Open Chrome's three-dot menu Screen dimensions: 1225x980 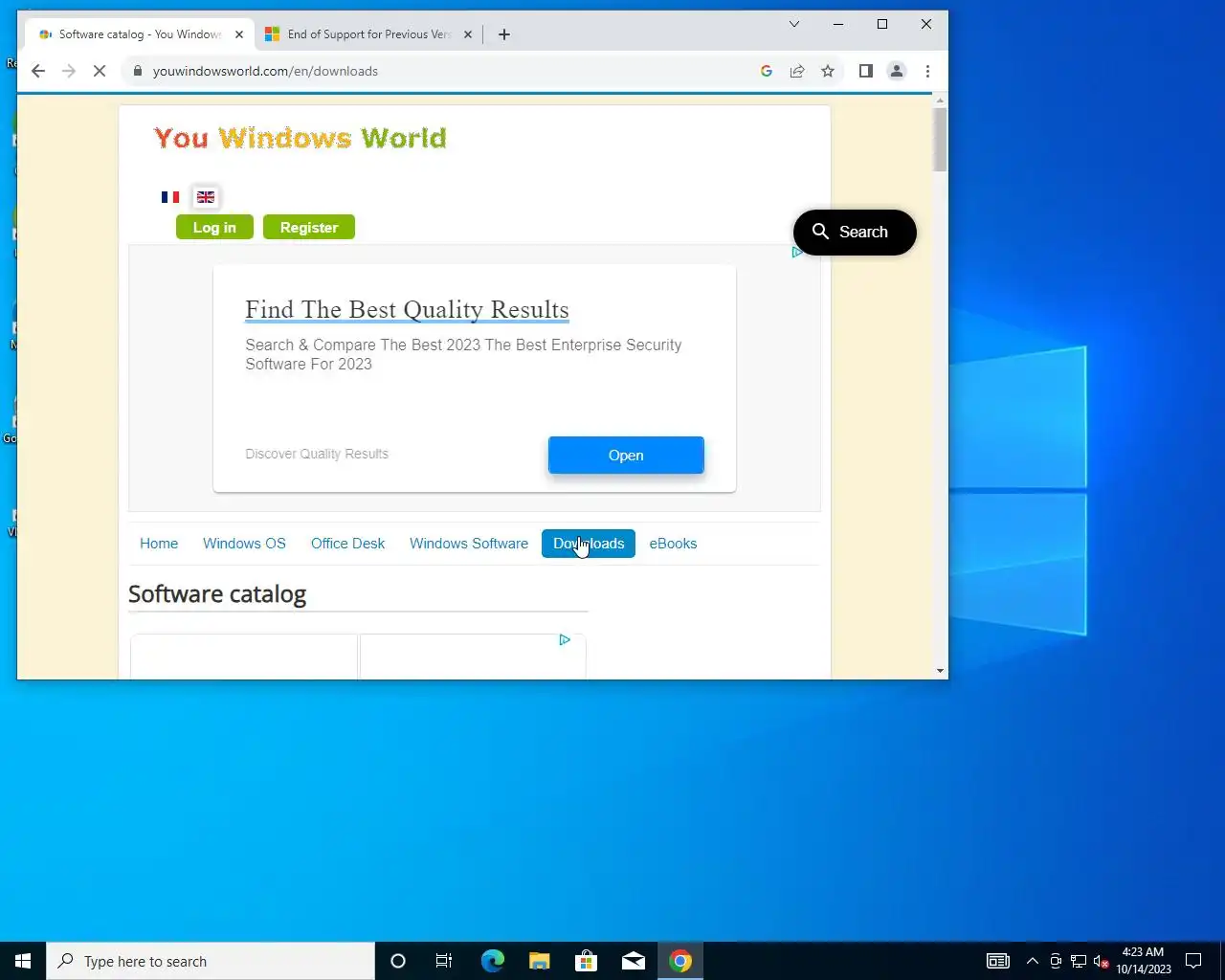point(927,71)
